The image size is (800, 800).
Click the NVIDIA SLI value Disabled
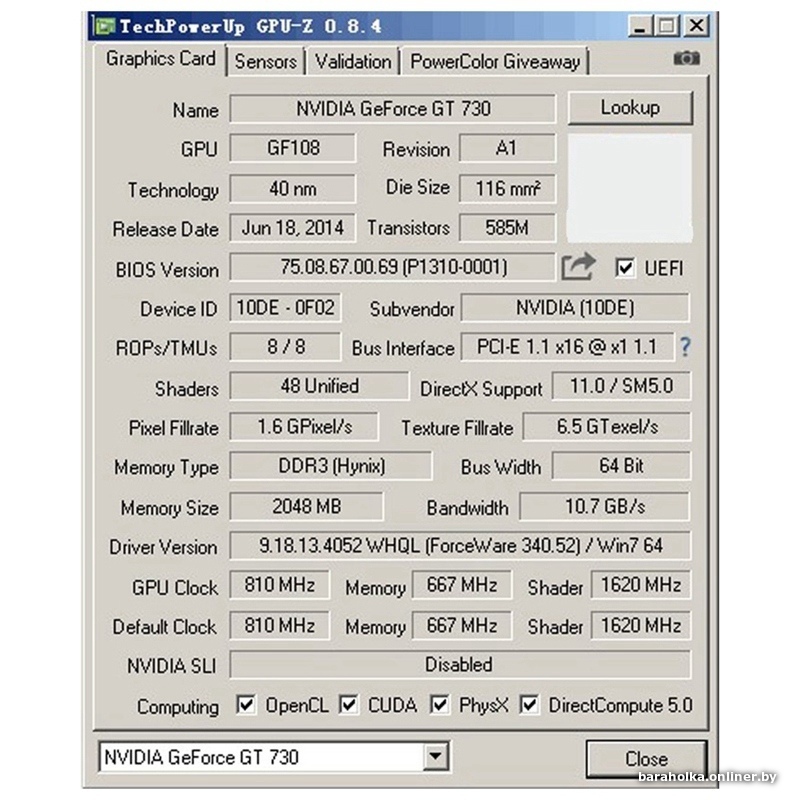pos(461,664)
